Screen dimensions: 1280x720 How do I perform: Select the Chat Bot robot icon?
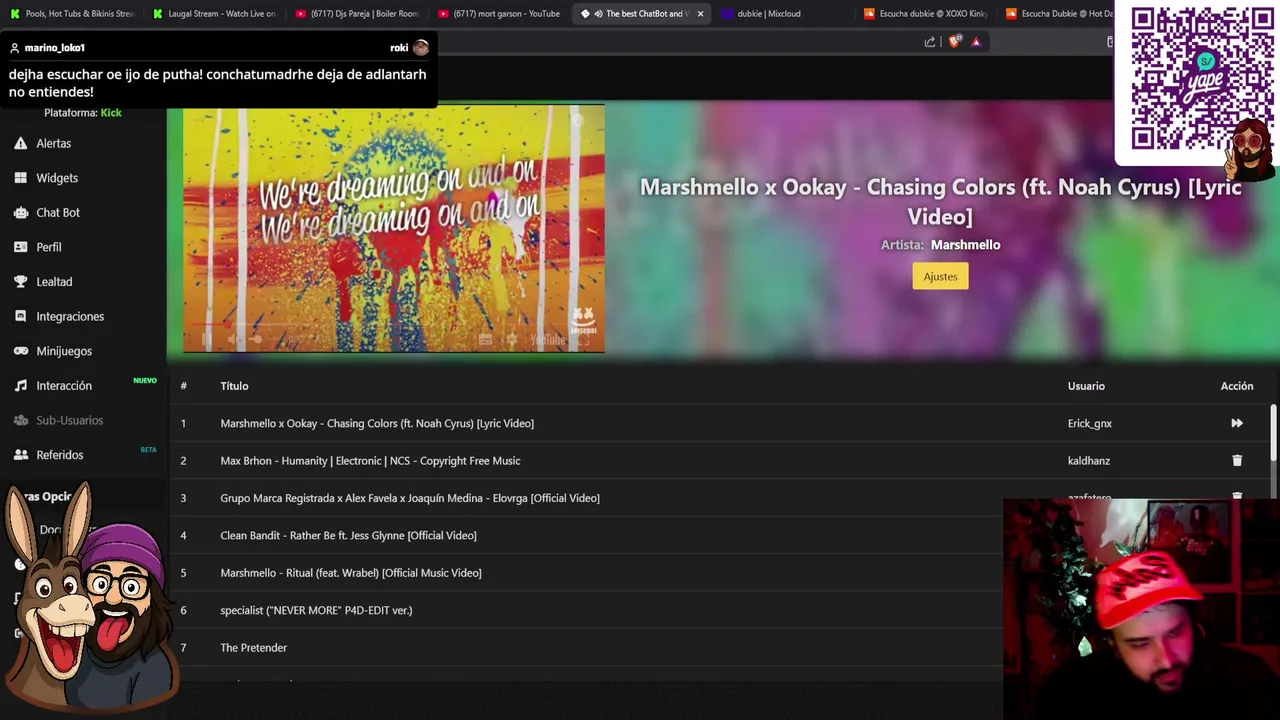20,212
